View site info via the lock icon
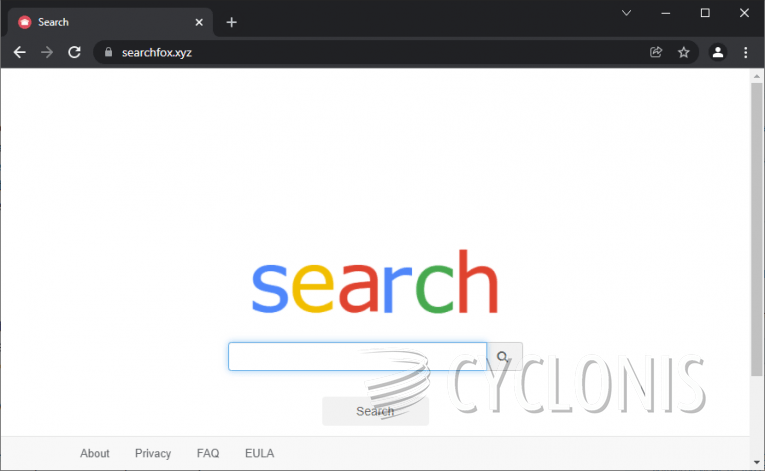 [108, 52]
